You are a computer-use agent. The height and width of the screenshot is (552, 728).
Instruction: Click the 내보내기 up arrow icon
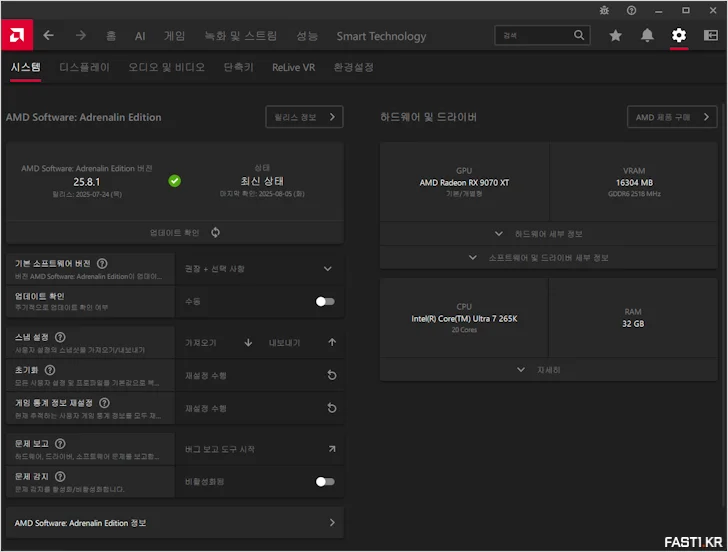point(332,342)
